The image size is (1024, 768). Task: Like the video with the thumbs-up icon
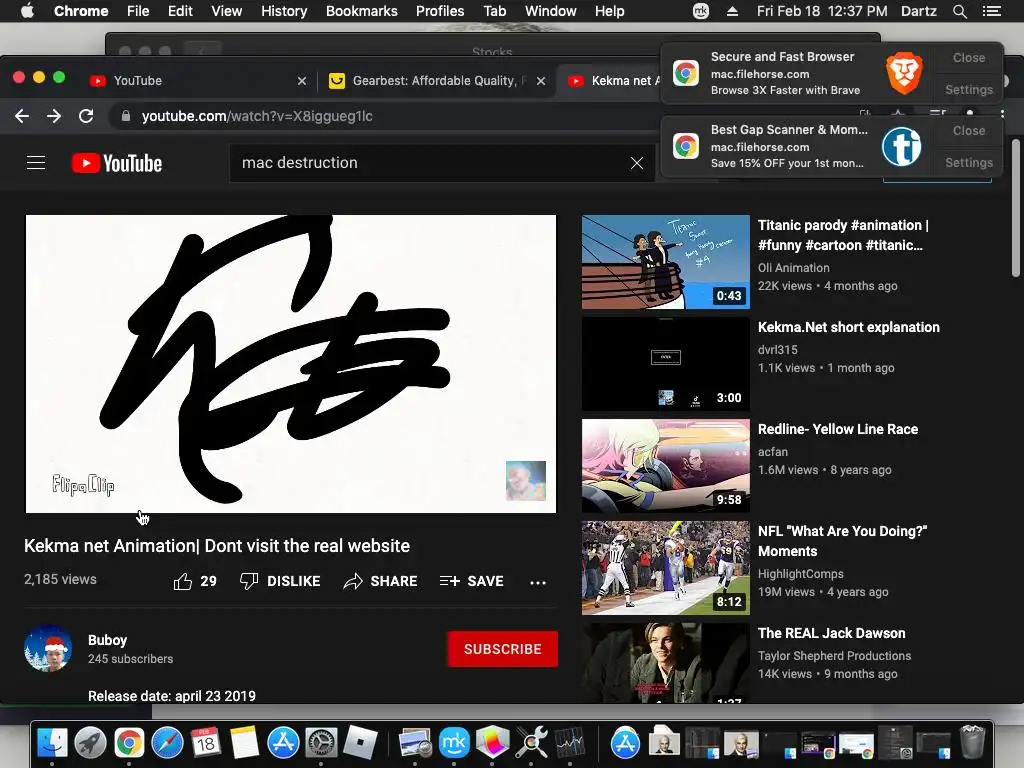[x=183, y=581]
